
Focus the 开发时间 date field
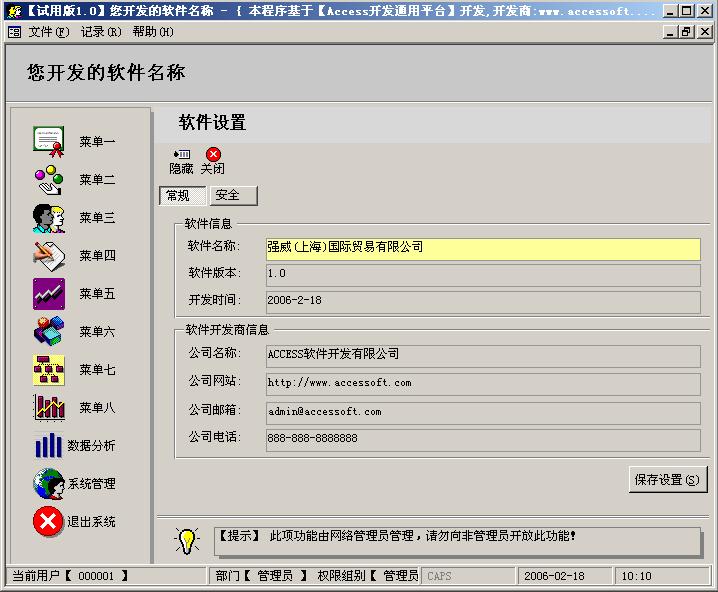[x=483, y=302]
